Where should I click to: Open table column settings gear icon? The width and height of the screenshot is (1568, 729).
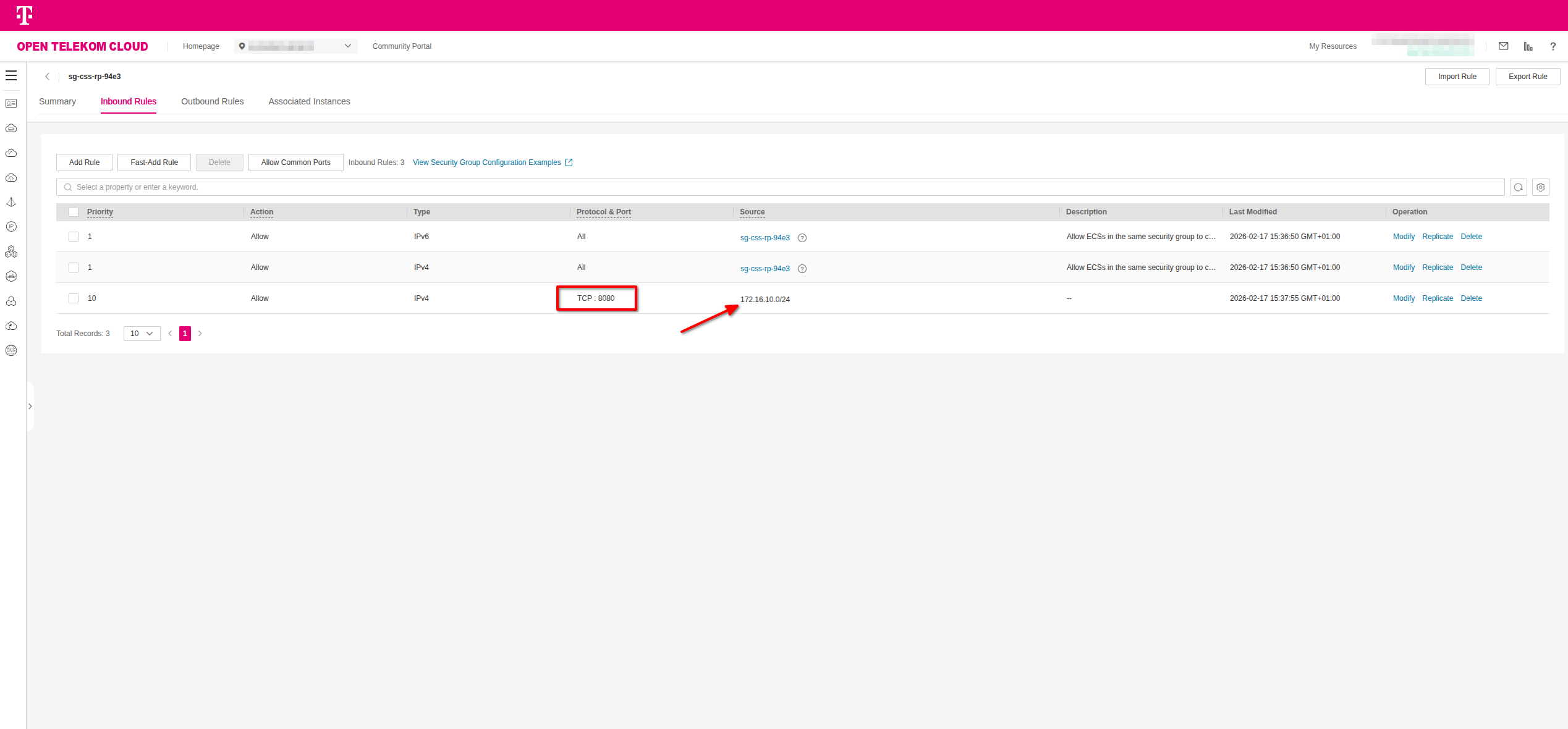tap(1541, 187)
